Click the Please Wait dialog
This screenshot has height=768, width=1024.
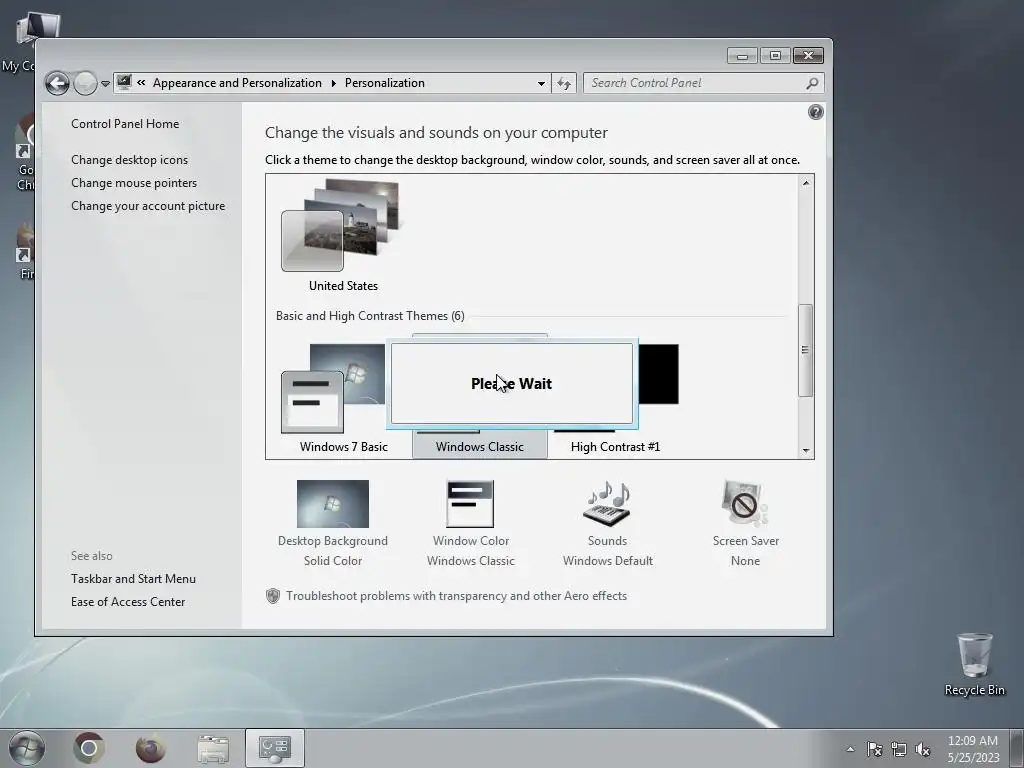click(x=511, y=383)
